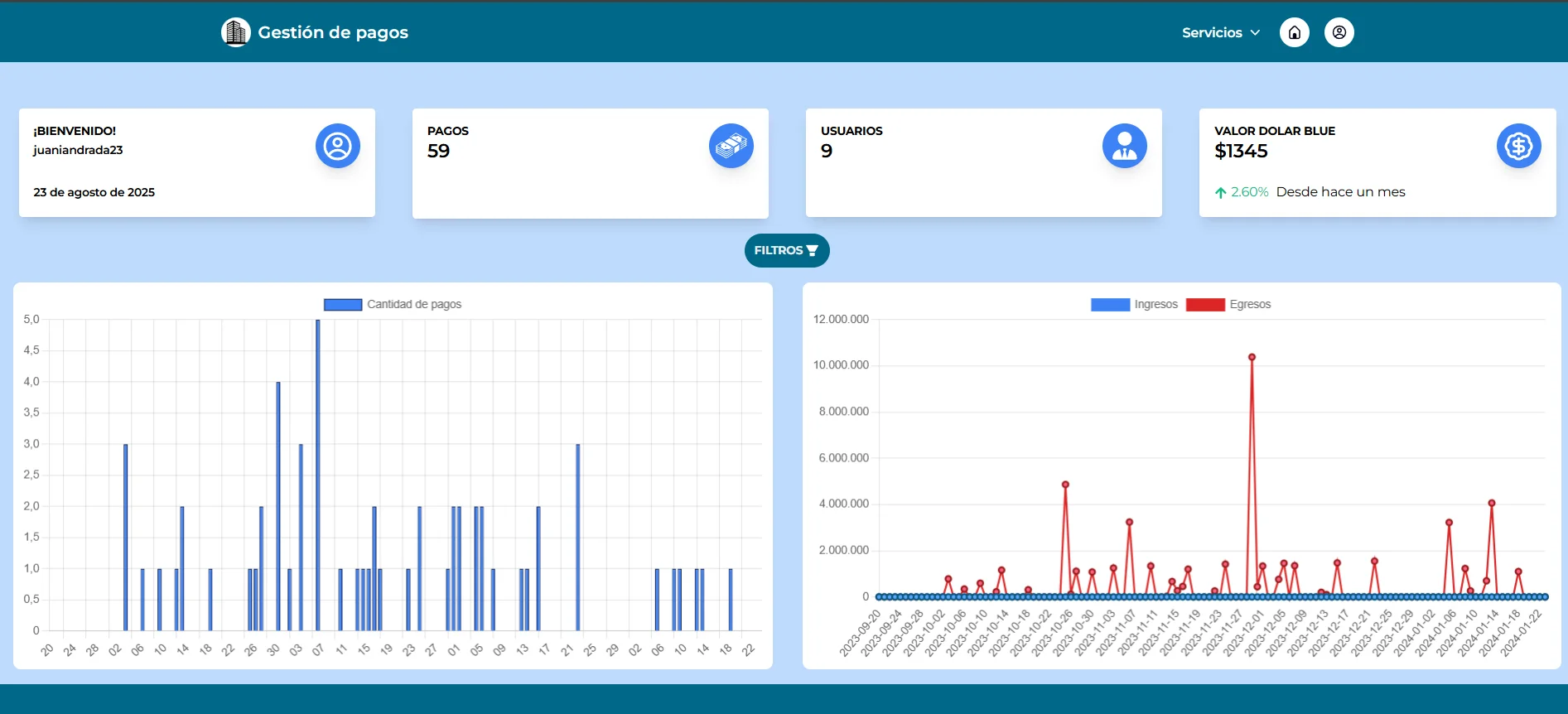1568x714 pixels.
Task: Open the user account icon in navbar
Action: point(1339,32)
